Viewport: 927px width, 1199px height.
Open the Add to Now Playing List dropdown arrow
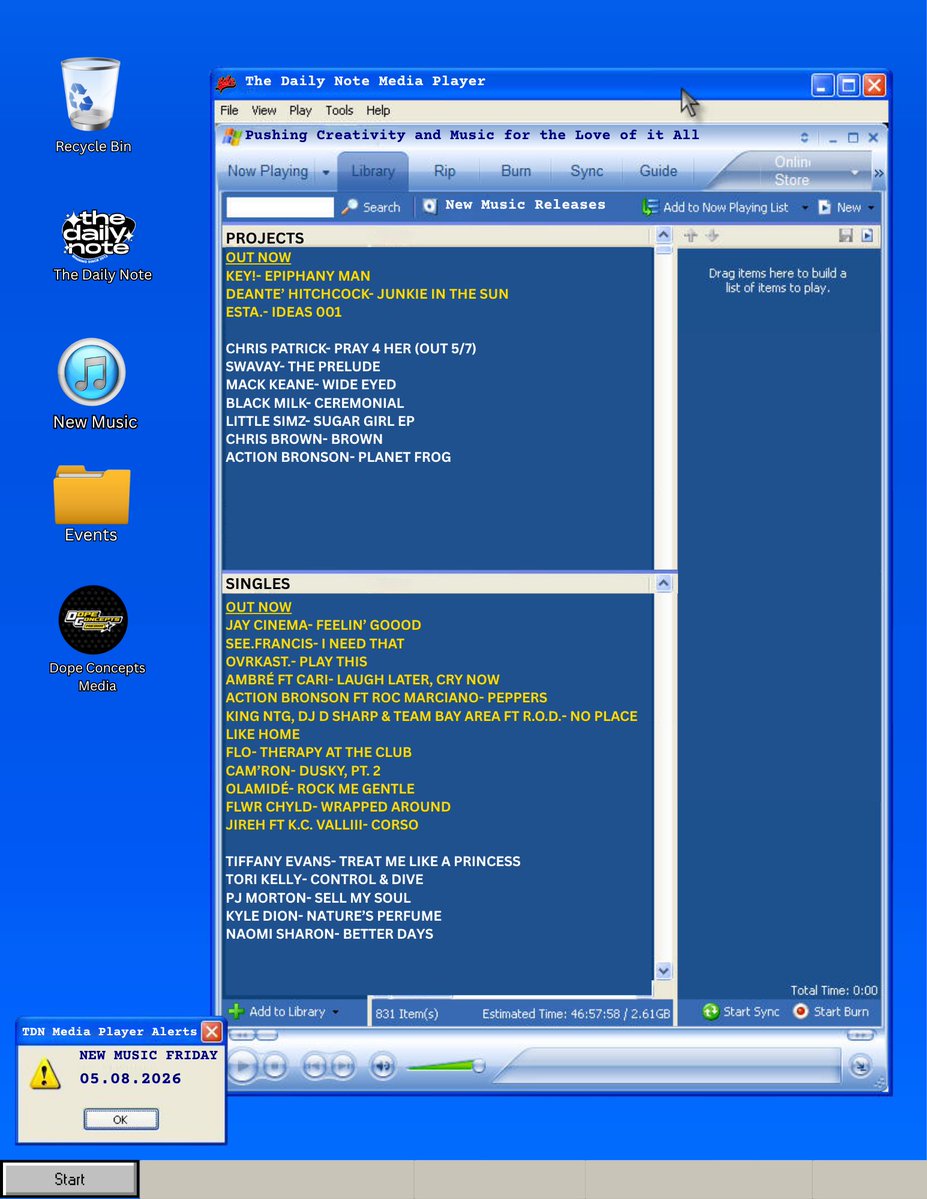pyautogui.click(x=805, y=207)
